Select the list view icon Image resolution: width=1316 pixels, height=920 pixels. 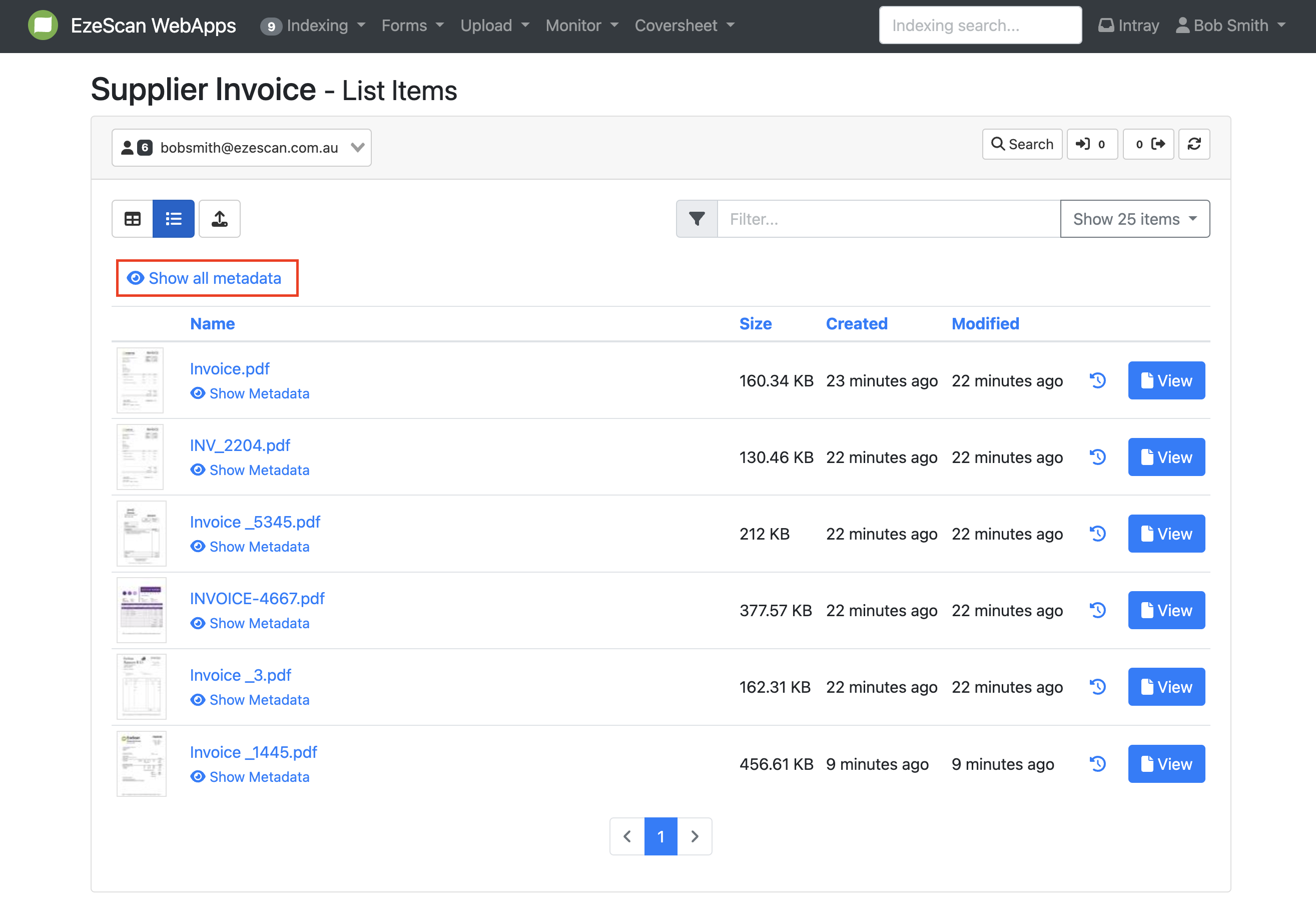(x=173, y=219)
